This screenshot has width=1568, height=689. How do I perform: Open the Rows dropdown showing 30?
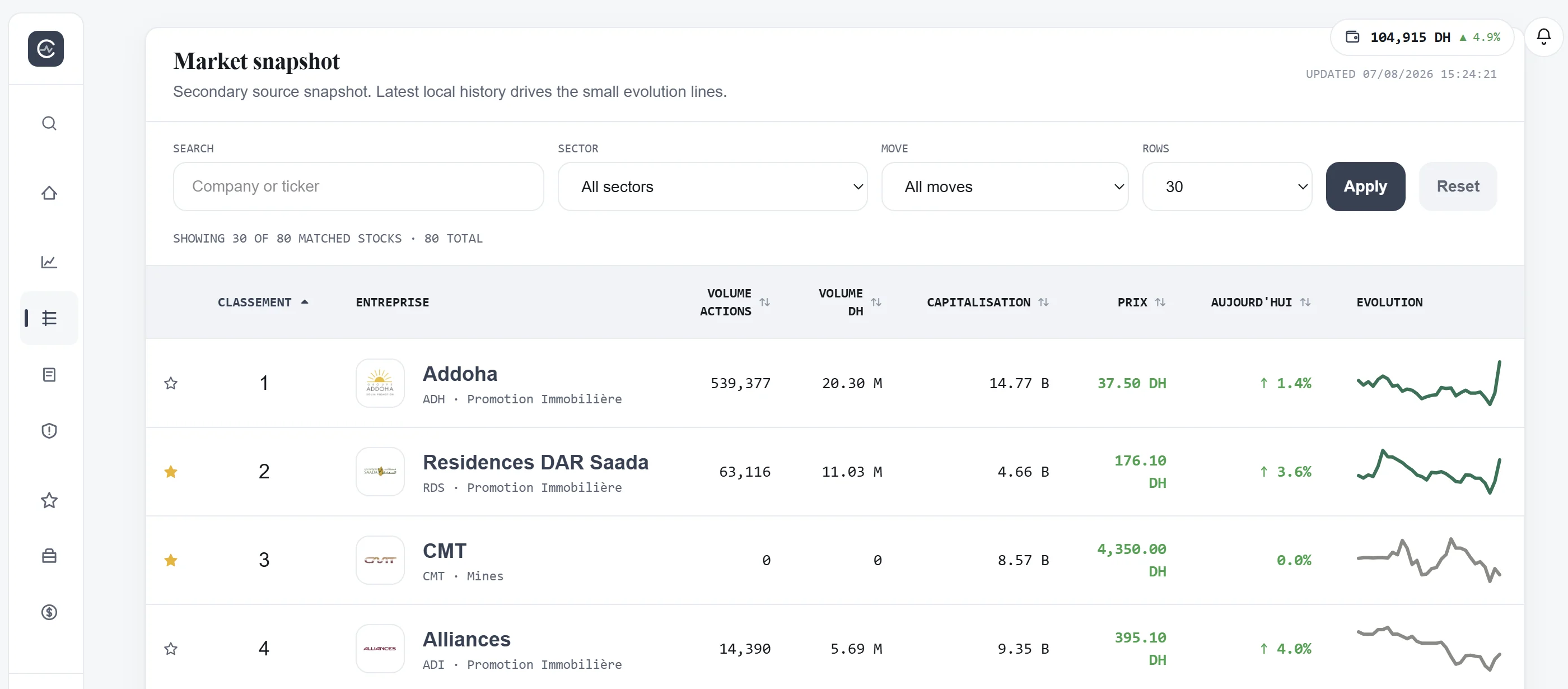[x=1226, y=187]
